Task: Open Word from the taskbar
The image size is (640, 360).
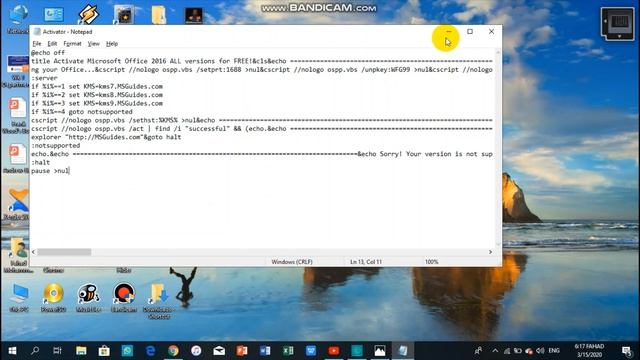Action: click(265, 351)
